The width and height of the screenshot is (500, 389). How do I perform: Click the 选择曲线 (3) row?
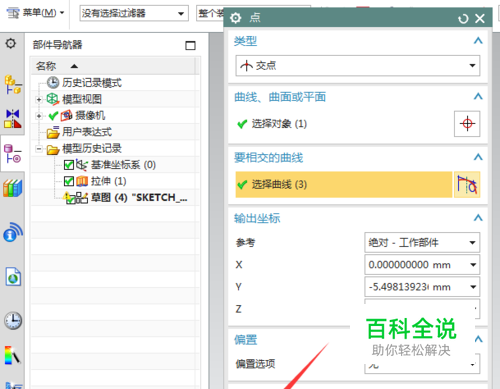pyautogui.click(x=344, y=185)
